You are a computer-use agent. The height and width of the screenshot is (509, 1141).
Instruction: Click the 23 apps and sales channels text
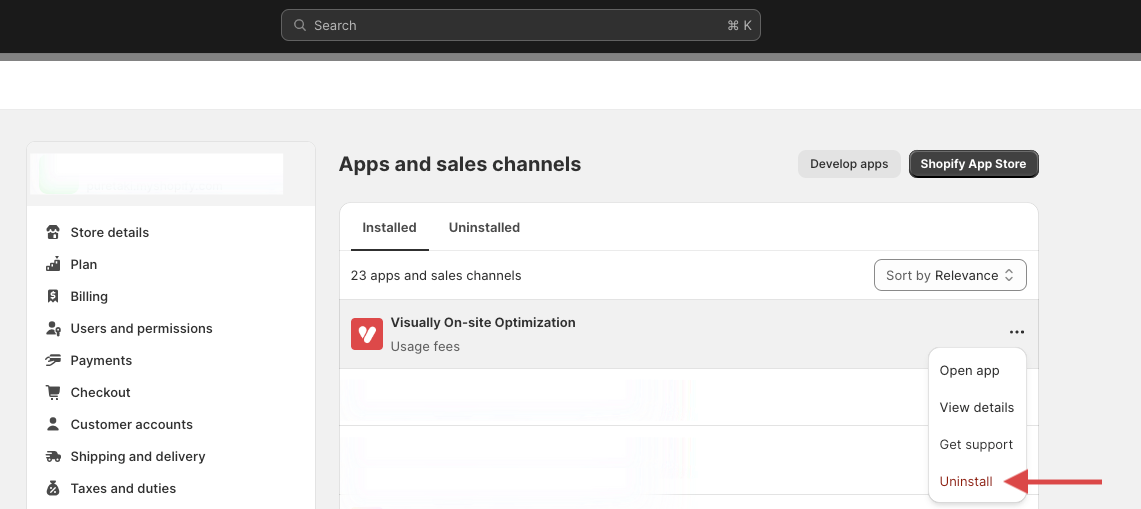coord(436,275)
